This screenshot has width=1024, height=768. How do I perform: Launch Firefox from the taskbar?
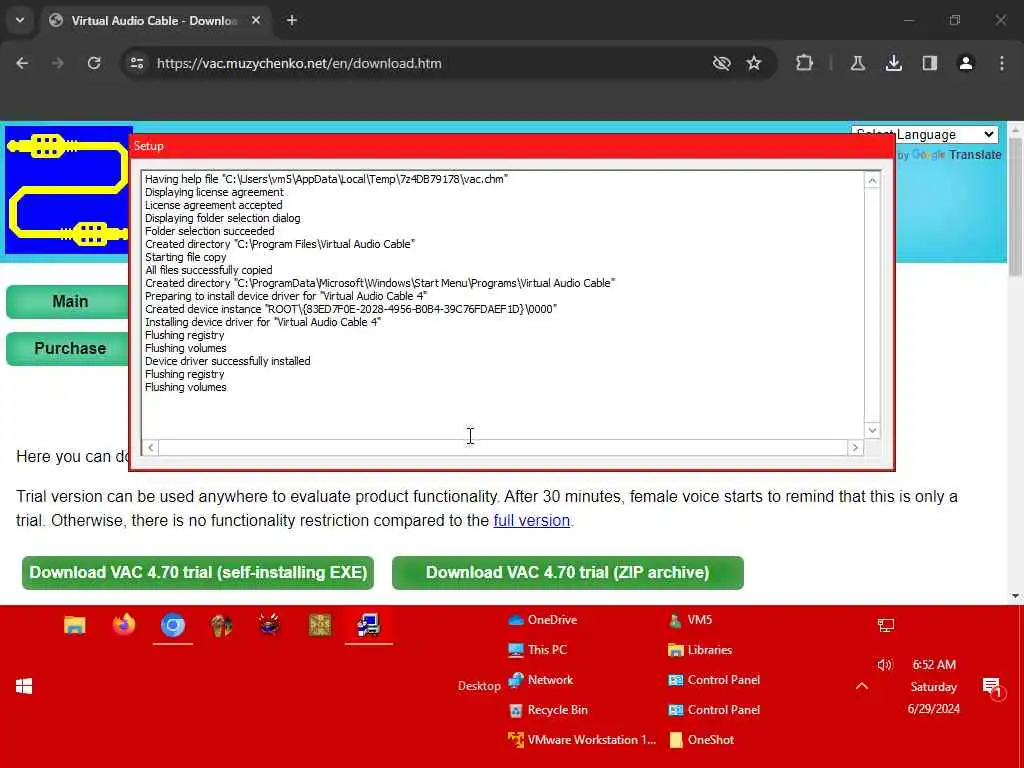tap(123, 626)
